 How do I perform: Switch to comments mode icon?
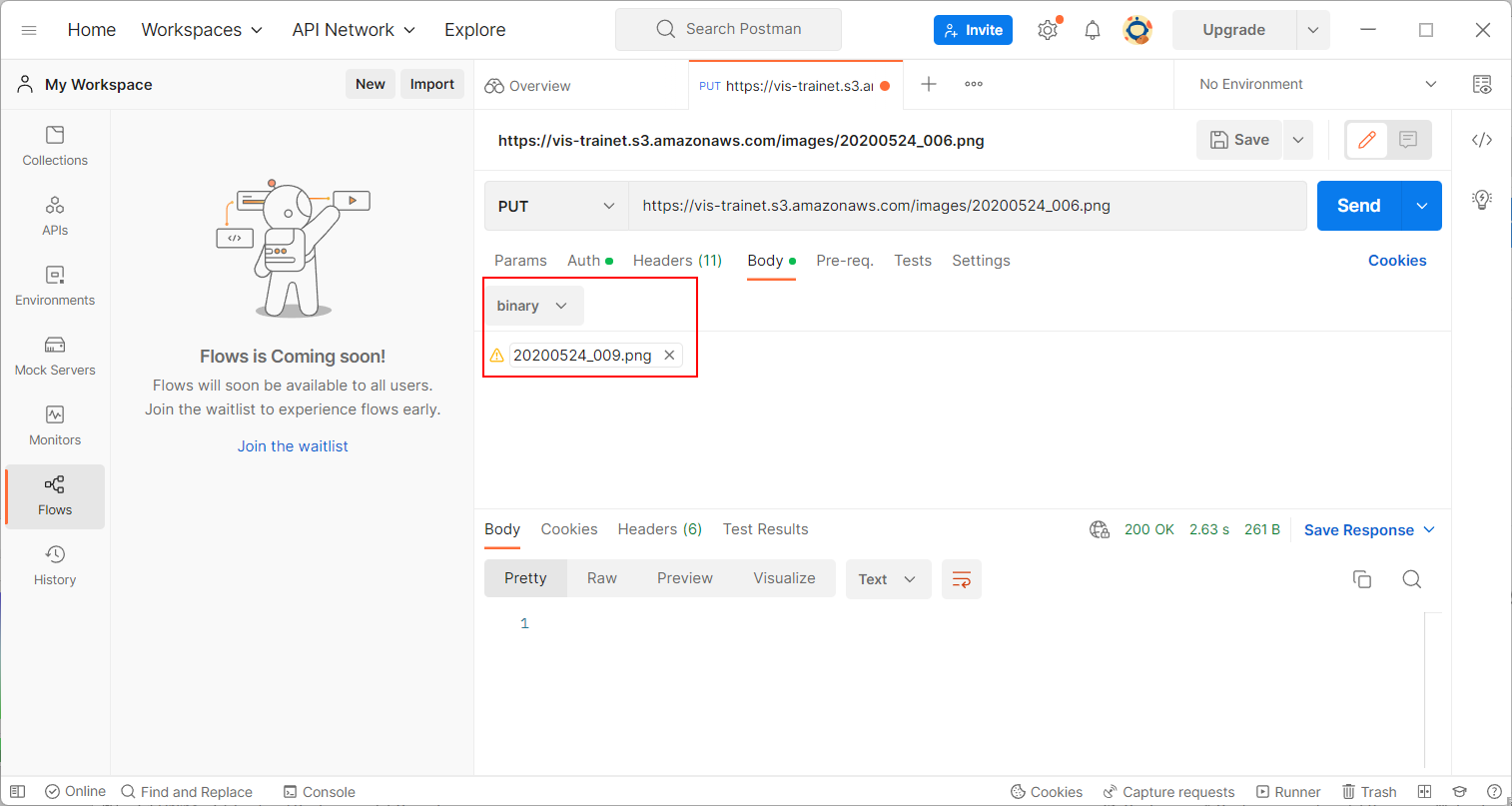click(1408, 140)
